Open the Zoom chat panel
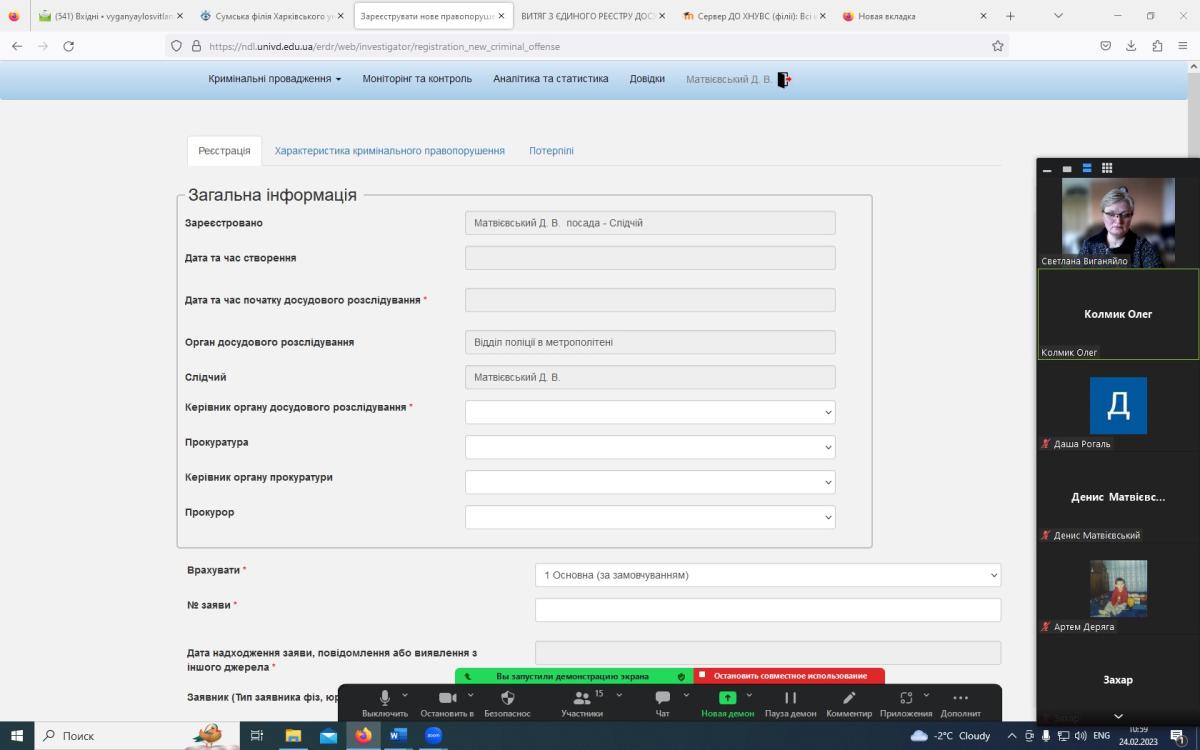 [662, 698]
